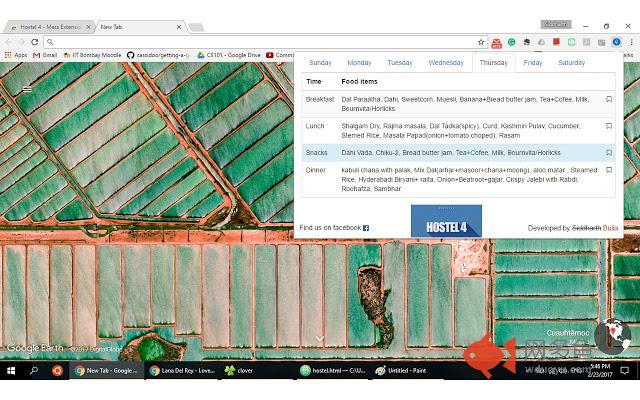Open the hamburger menu on Earth View page
Viewport: 640px width, 400px height.
coord(27,89)
